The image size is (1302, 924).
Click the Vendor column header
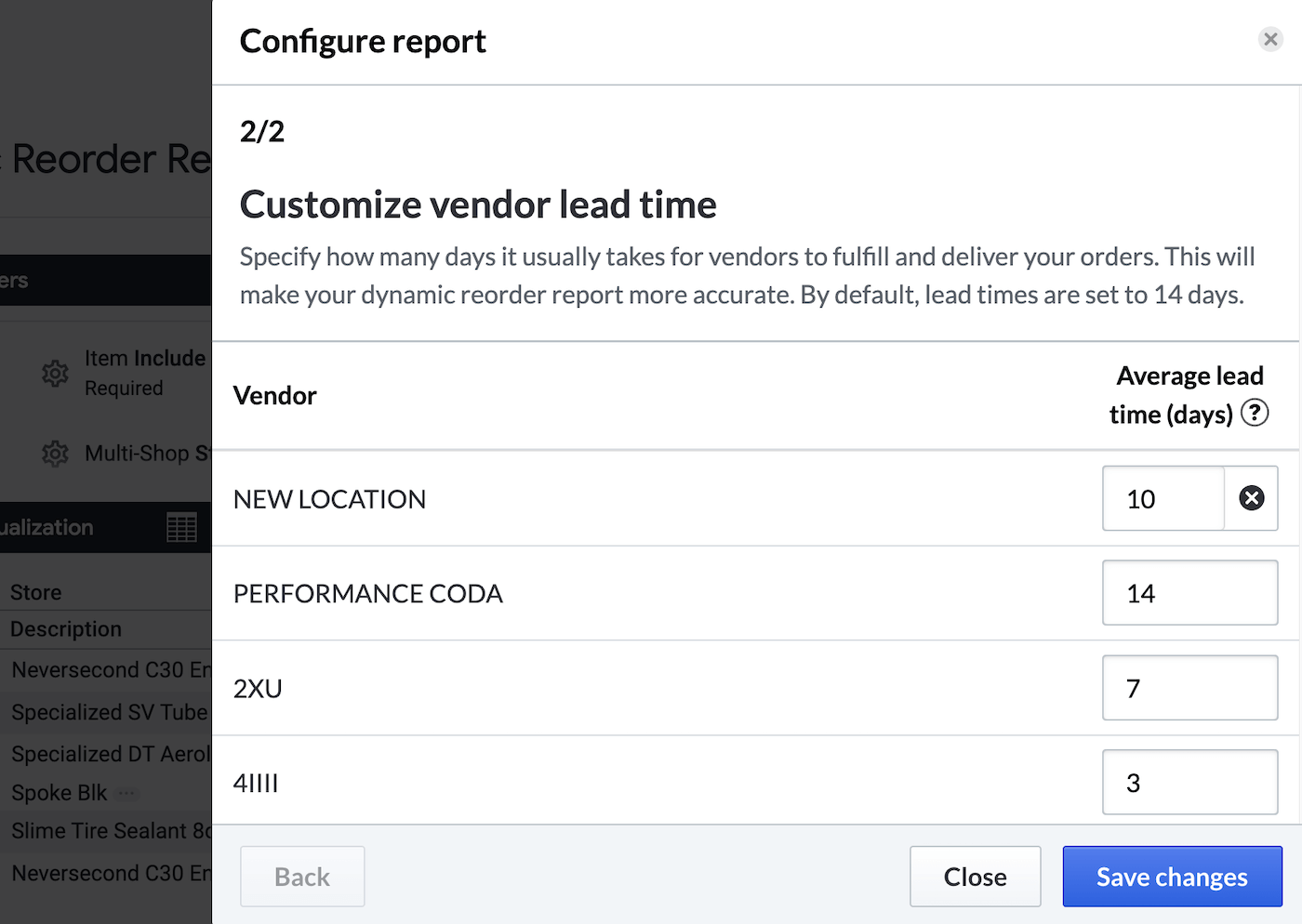point(275,396)
